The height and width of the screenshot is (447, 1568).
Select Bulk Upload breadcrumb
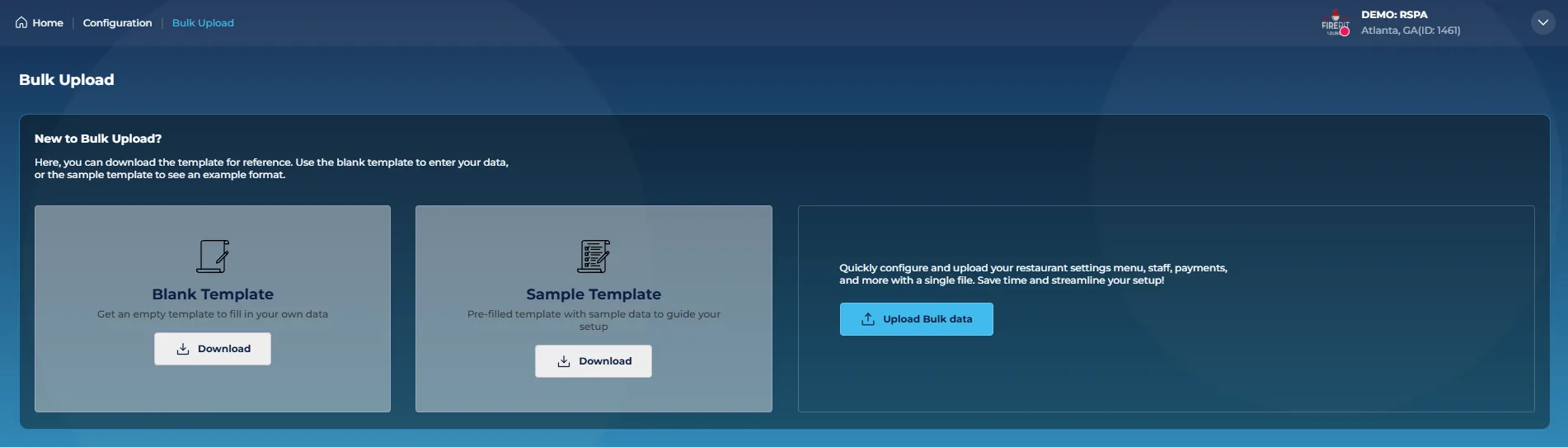(x=203, y=23)
